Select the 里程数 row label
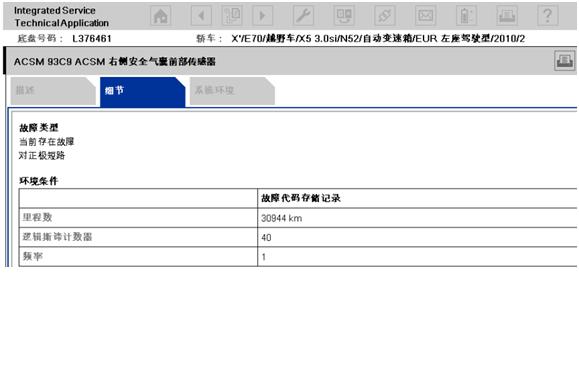 37,217
